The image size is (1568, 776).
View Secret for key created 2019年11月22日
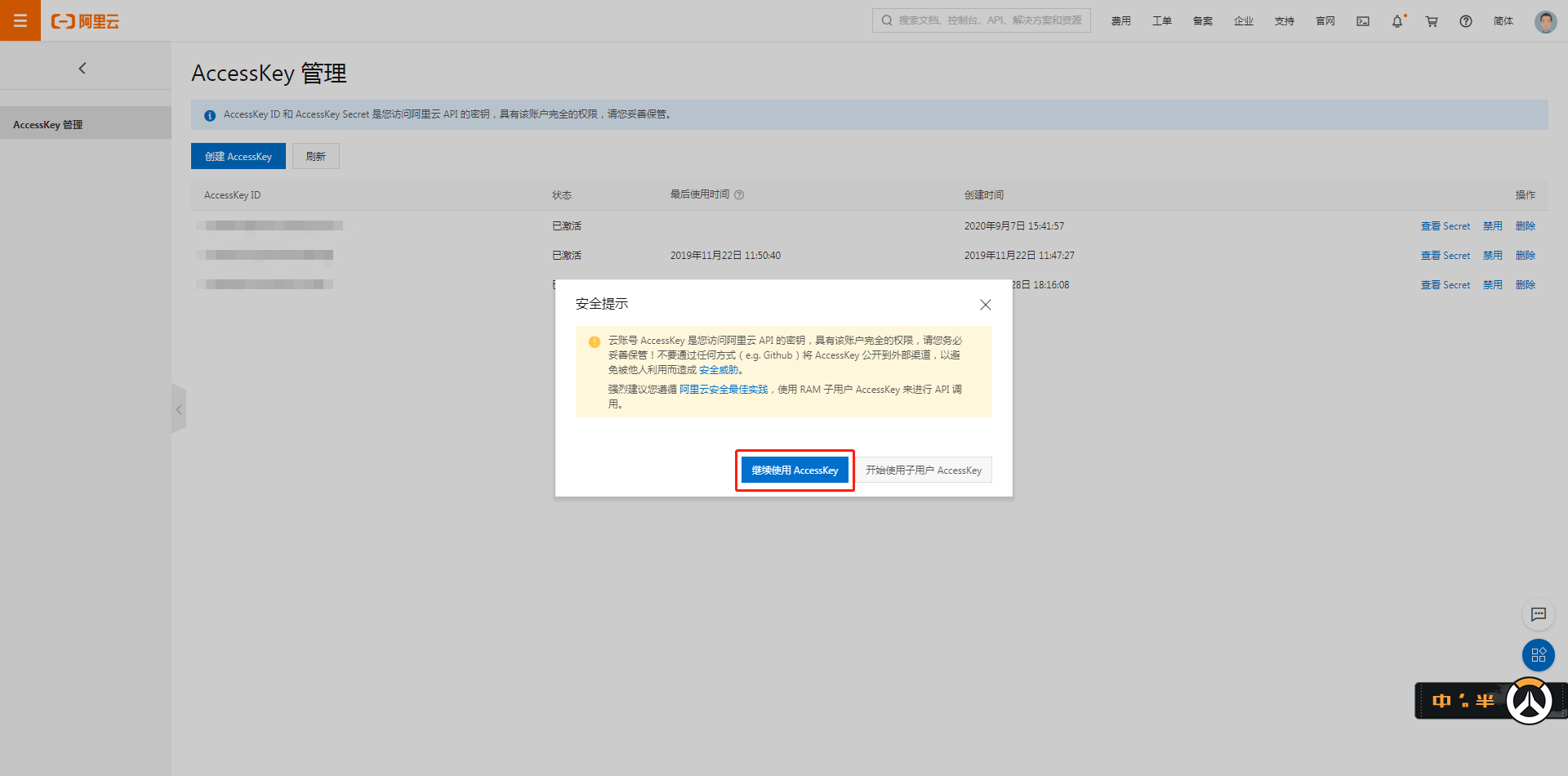pos(1445,256)
